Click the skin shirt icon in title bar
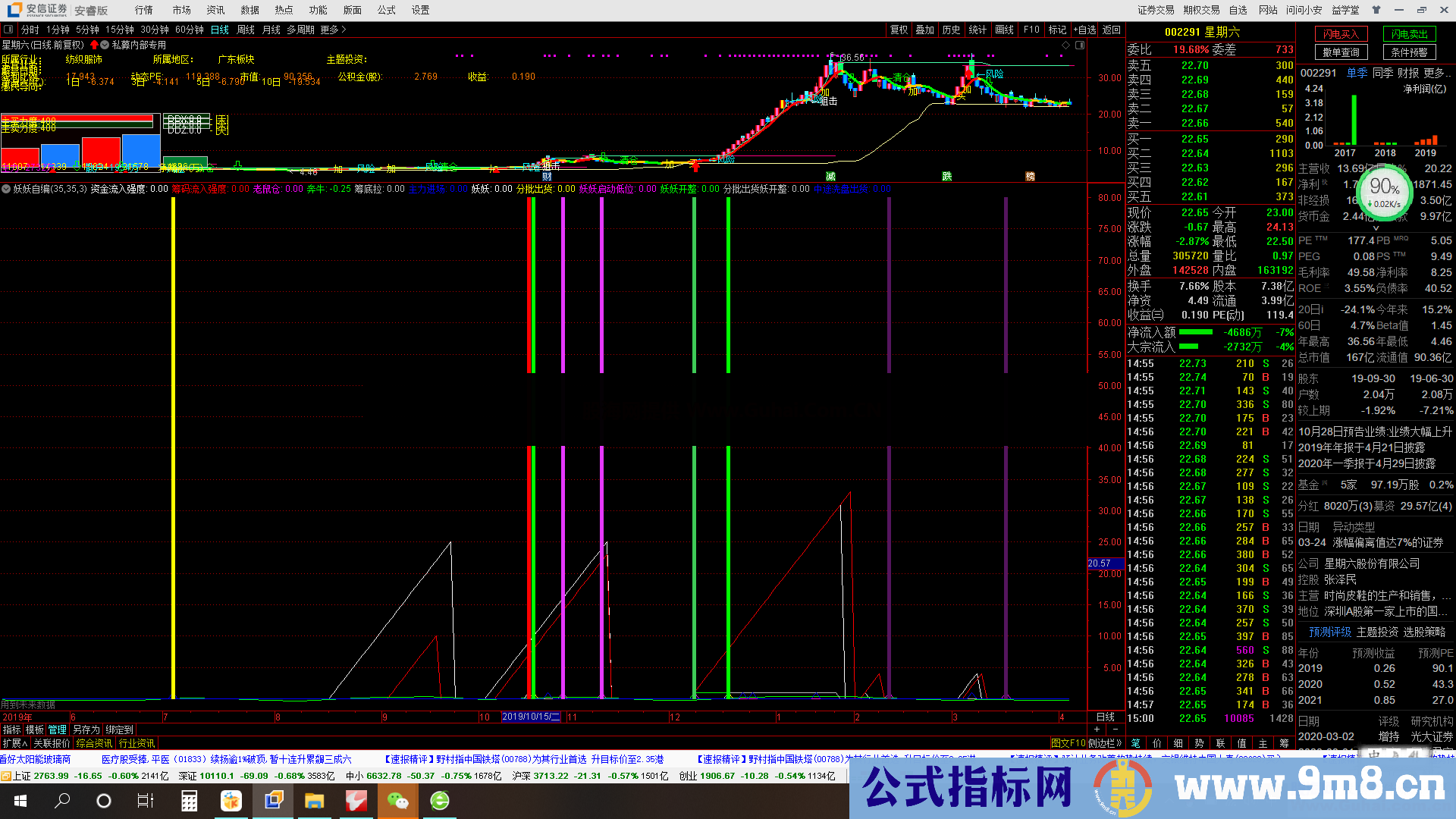Viewport: 1456px width, 819px height. tap(1376, 10)
